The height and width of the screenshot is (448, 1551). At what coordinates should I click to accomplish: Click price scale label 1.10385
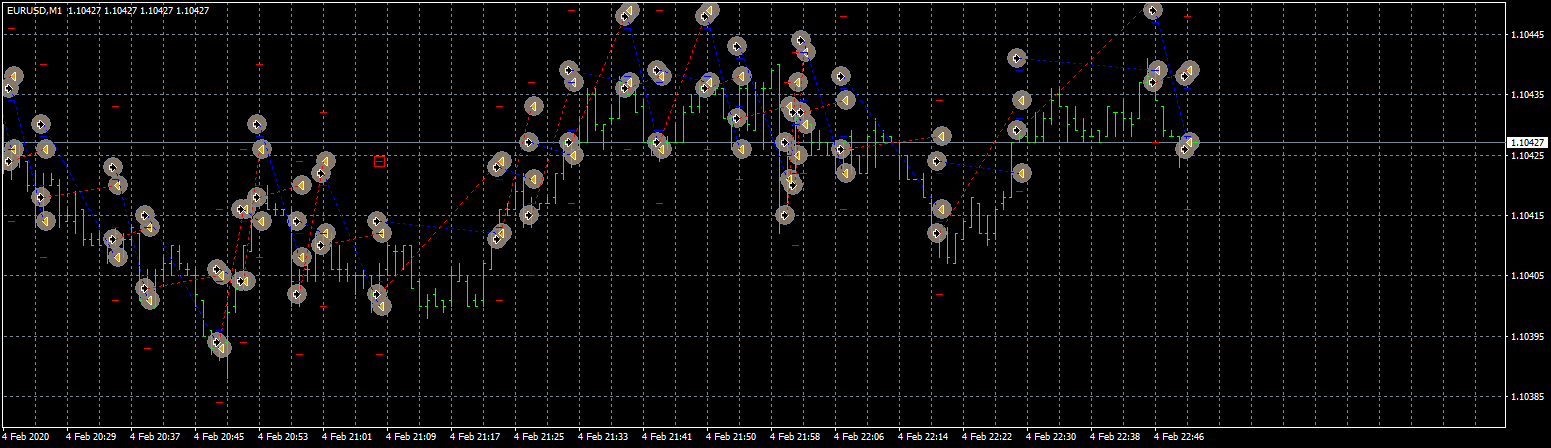coord(1529,397)
